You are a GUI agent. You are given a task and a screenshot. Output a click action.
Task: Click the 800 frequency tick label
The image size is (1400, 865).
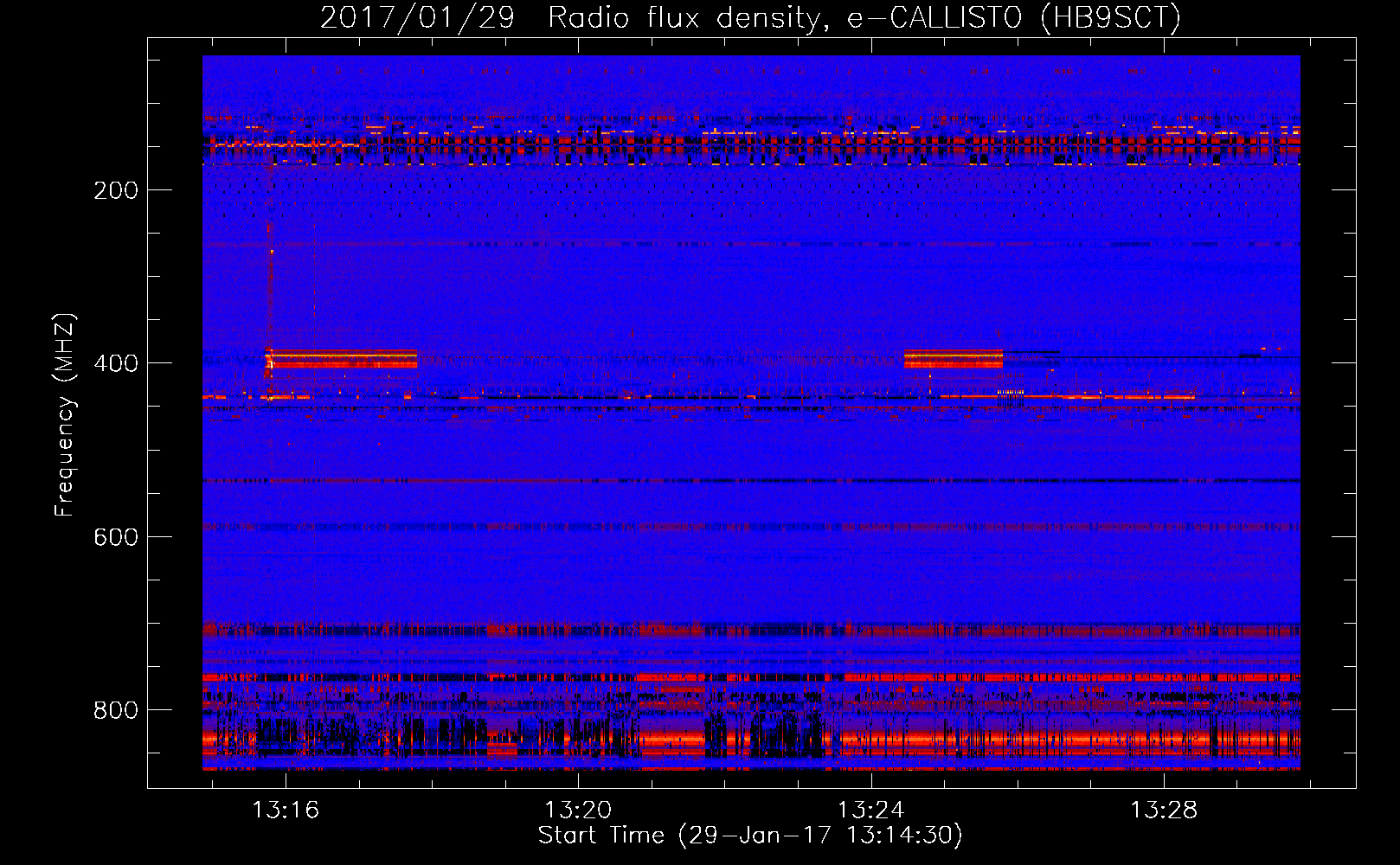click(x=116, y=710)
